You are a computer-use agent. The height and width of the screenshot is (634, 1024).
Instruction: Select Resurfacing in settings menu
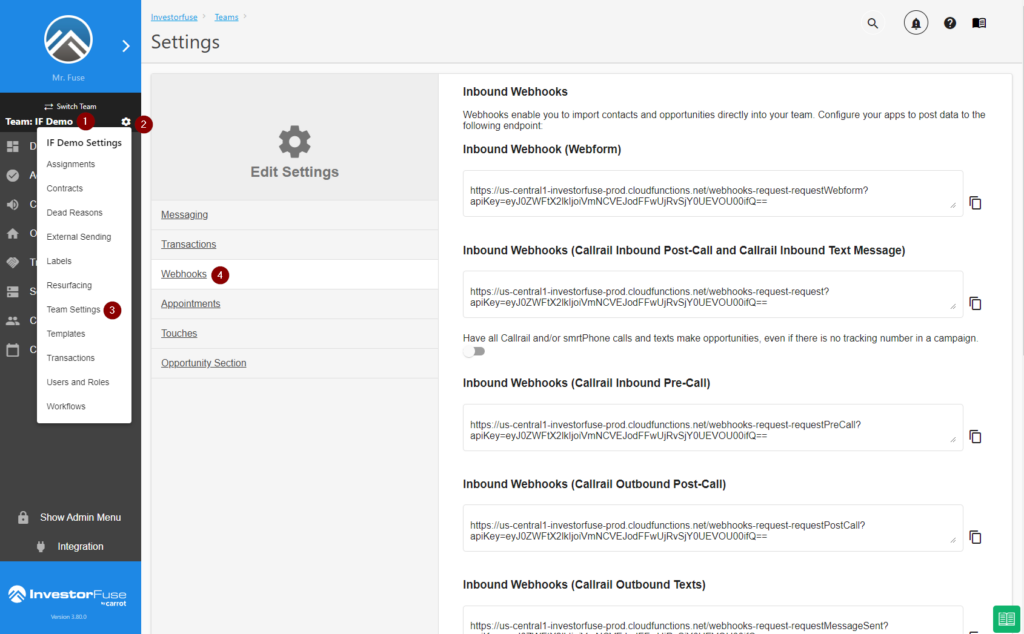pyautogui.click(x=69, y=285)
